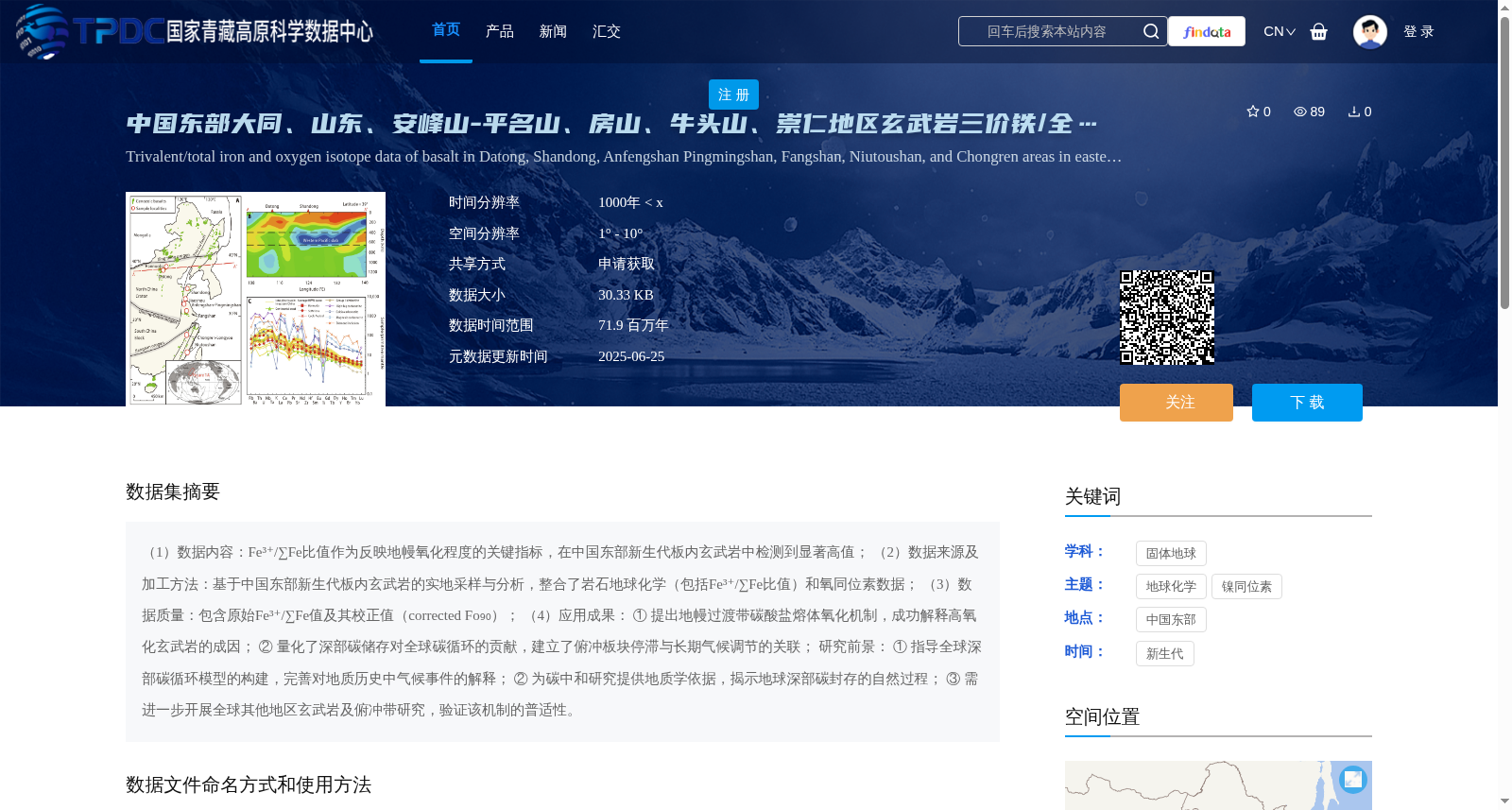Click the 1000年 < x resolution value

630,202
